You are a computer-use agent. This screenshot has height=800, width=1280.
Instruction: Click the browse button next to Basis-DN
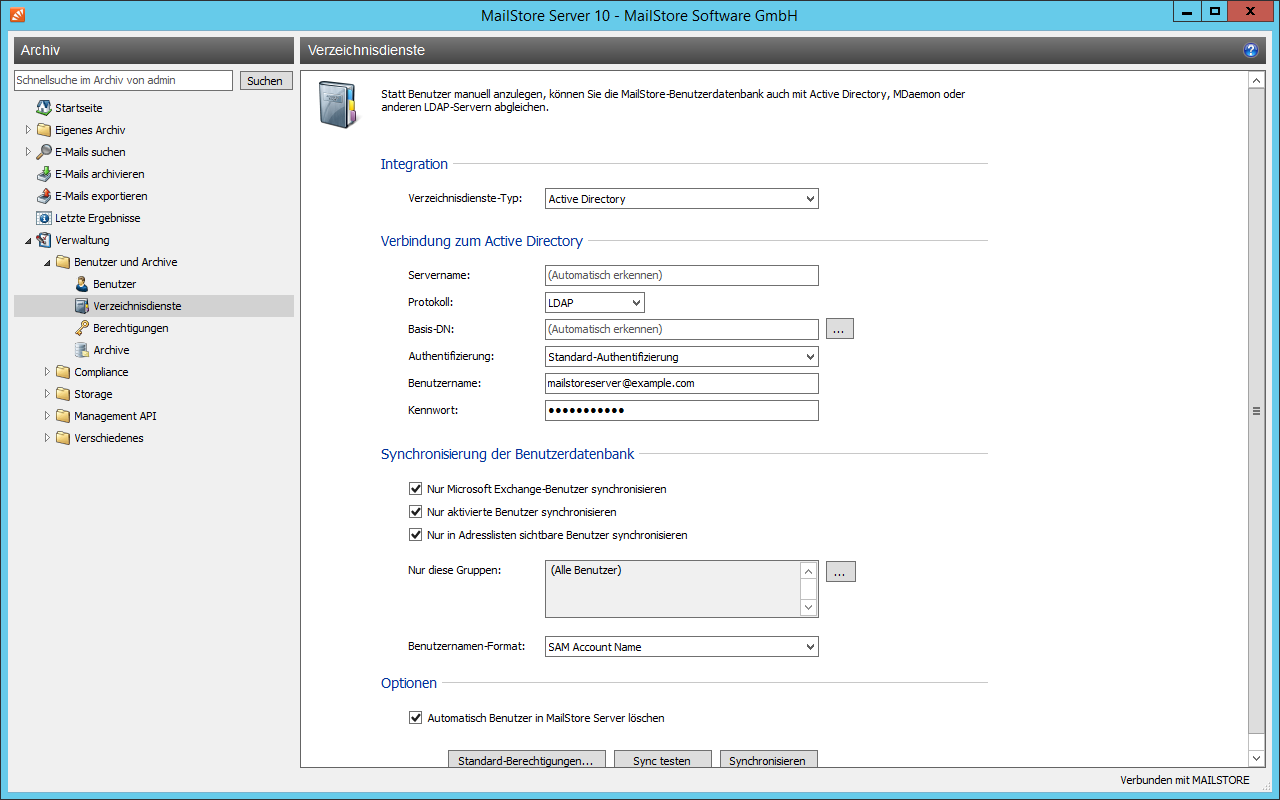[x=840, y=329]
